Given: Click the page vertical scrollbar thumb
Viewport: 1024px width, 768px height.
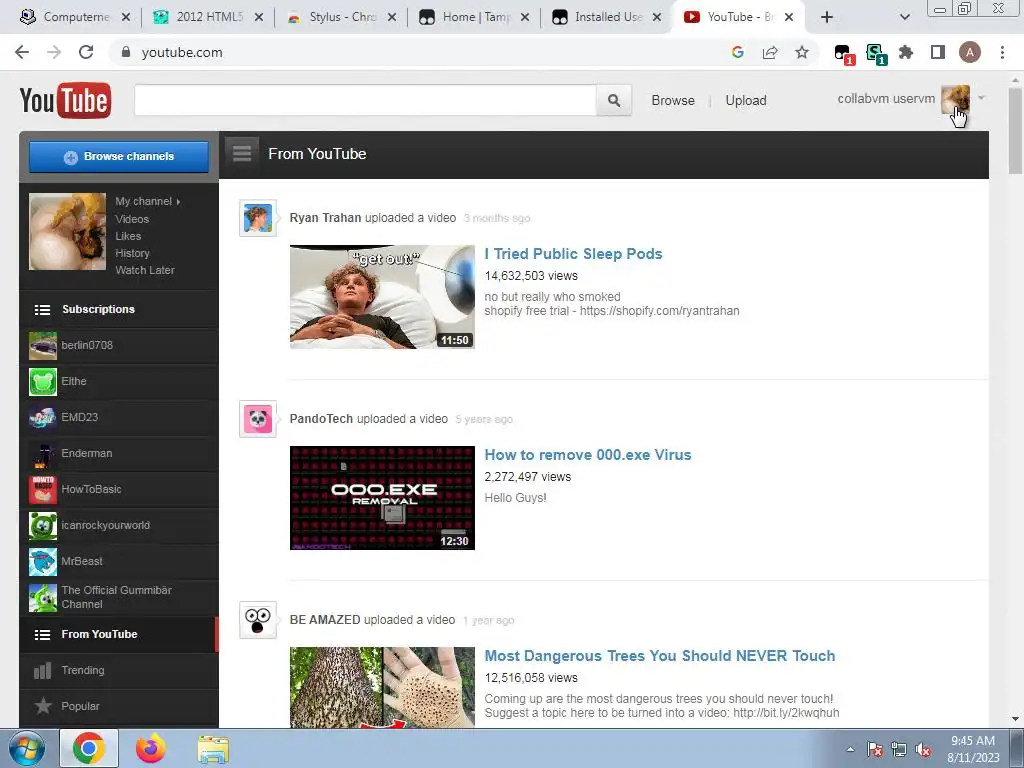Looking at the screenshot, I should click(1015, 131).
